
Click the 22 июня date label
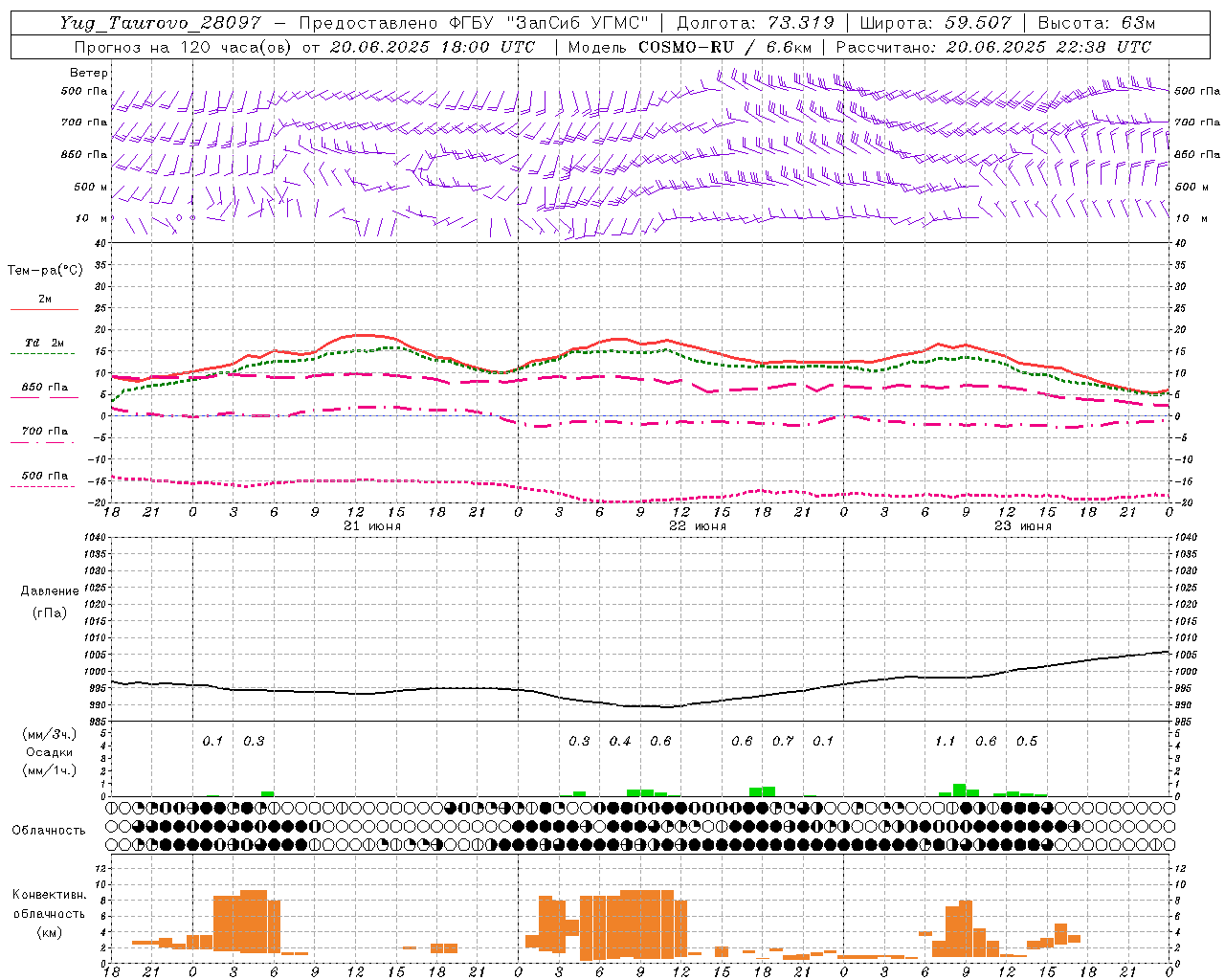pos(698,526)
